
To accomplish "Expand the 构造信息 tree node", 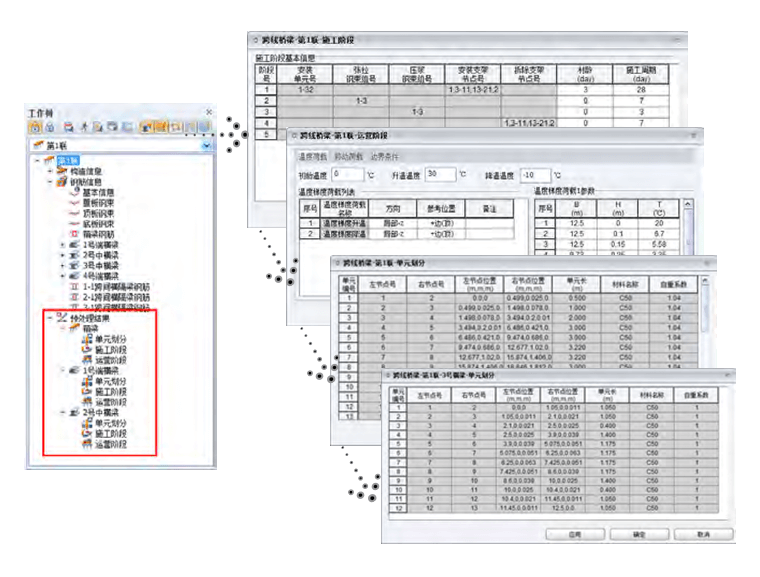I will 50,171.
